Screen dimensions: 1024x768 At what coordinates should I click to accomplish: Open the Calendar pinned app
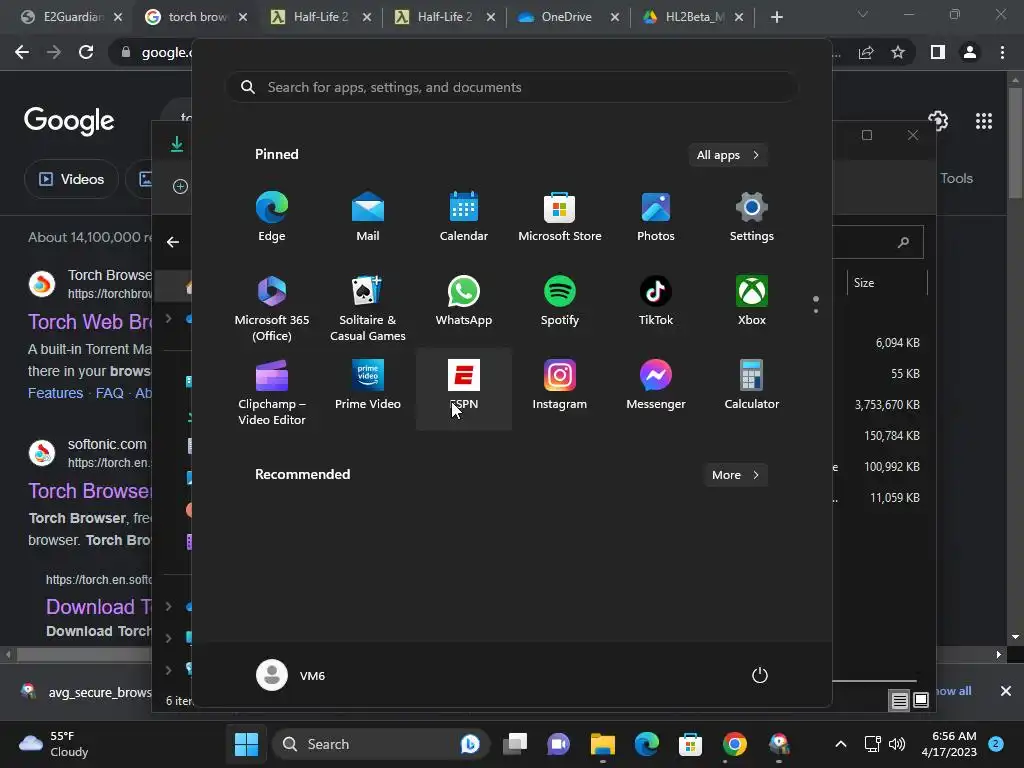464,217
